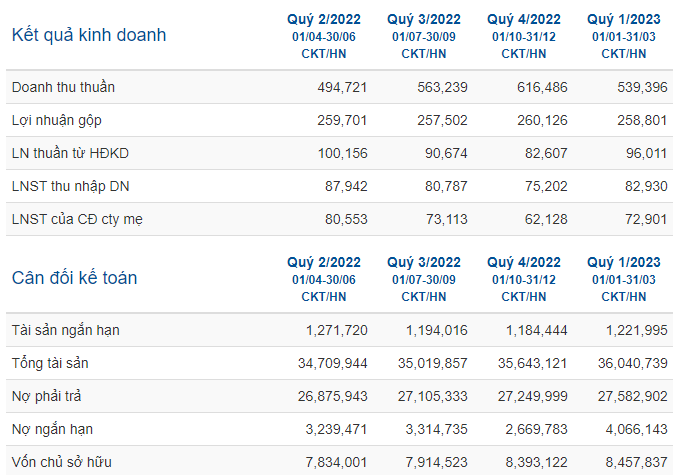This screenshot has height=475, width=673.
Task: Select Tổng tài sản value 35,019,857
Action: [x=433, y=363]
